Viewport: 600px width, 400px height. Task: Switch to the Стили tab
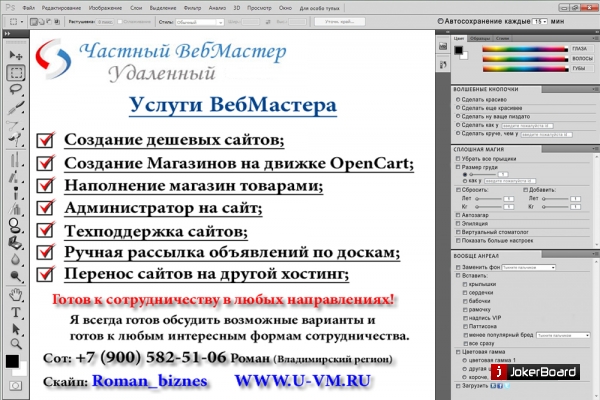[x=502, y=38]
